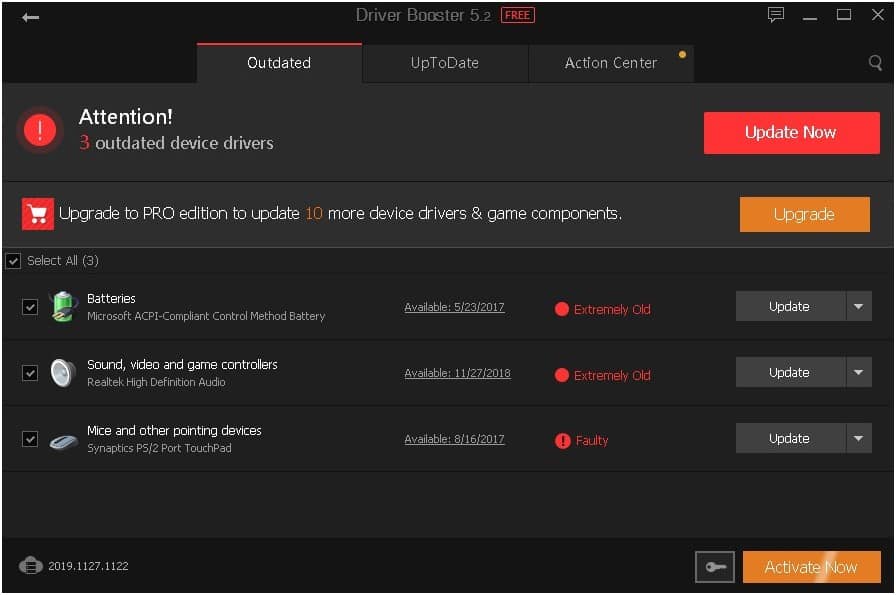Click the Batteries category name
896x595 pixels.
(111, 298)
